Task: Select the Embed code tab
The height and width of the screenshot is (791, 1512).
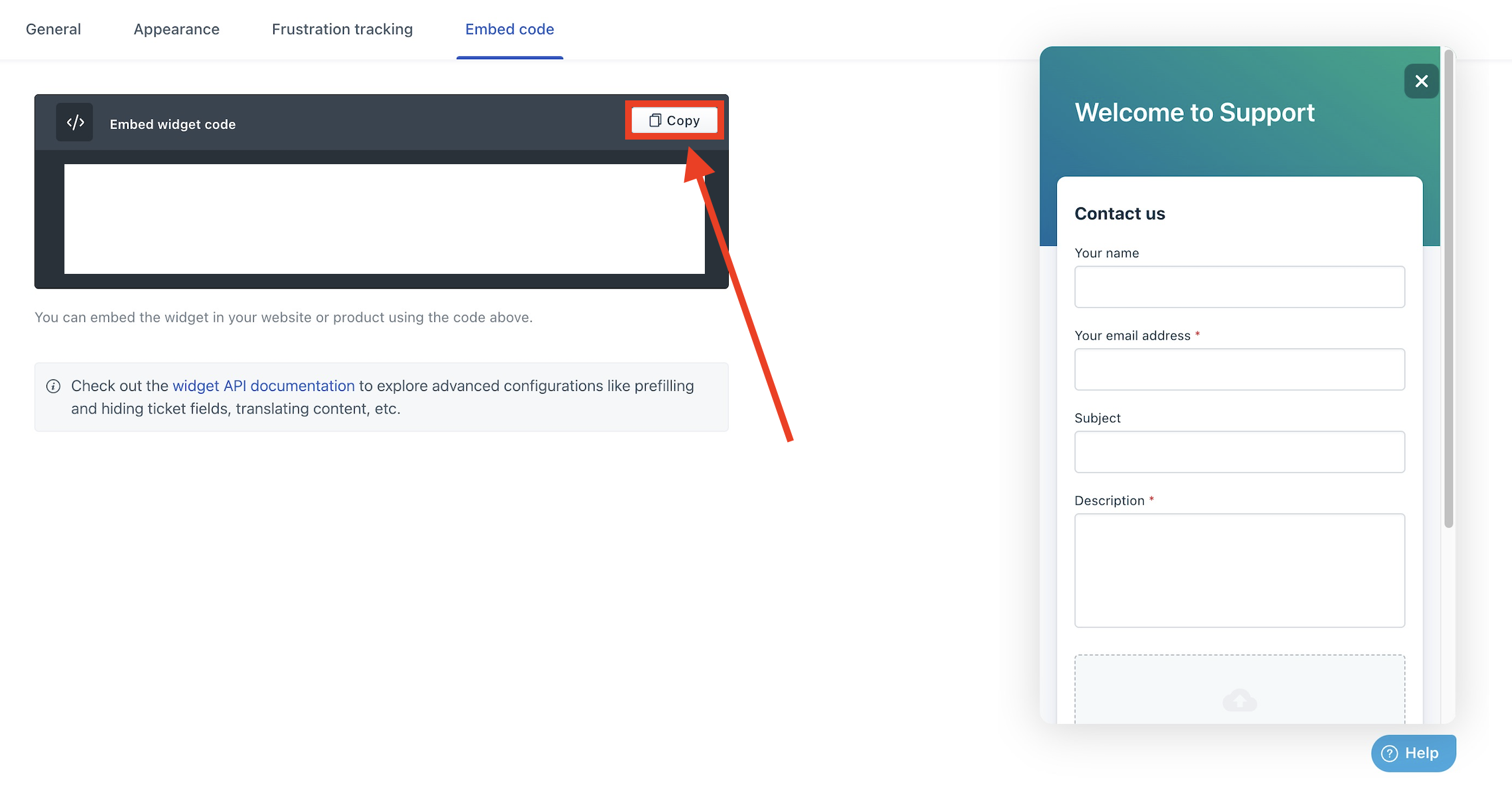Action: tap(510, 29)
